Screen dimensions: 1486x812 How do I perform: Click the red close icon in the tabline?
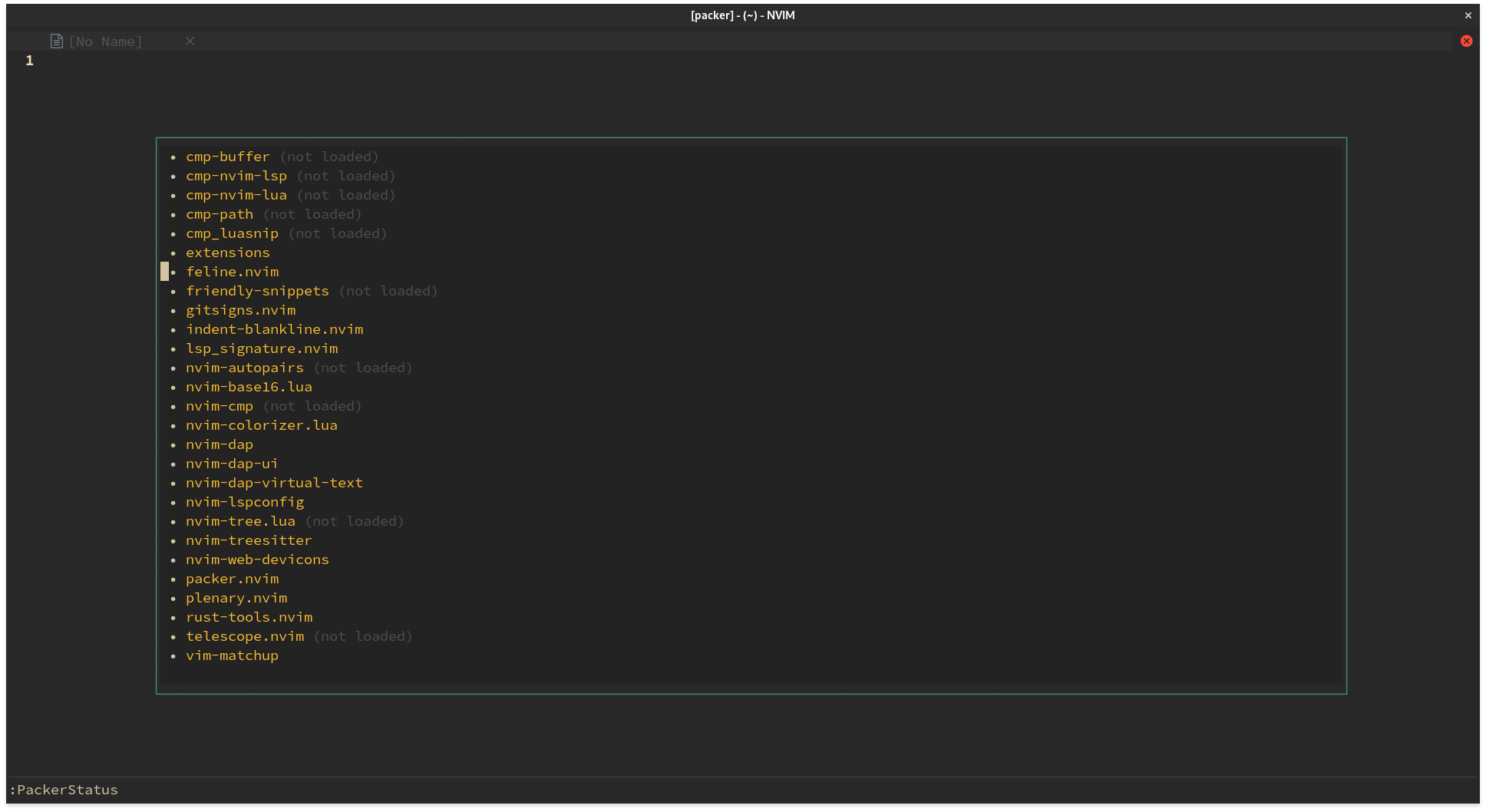point(1466,41)
